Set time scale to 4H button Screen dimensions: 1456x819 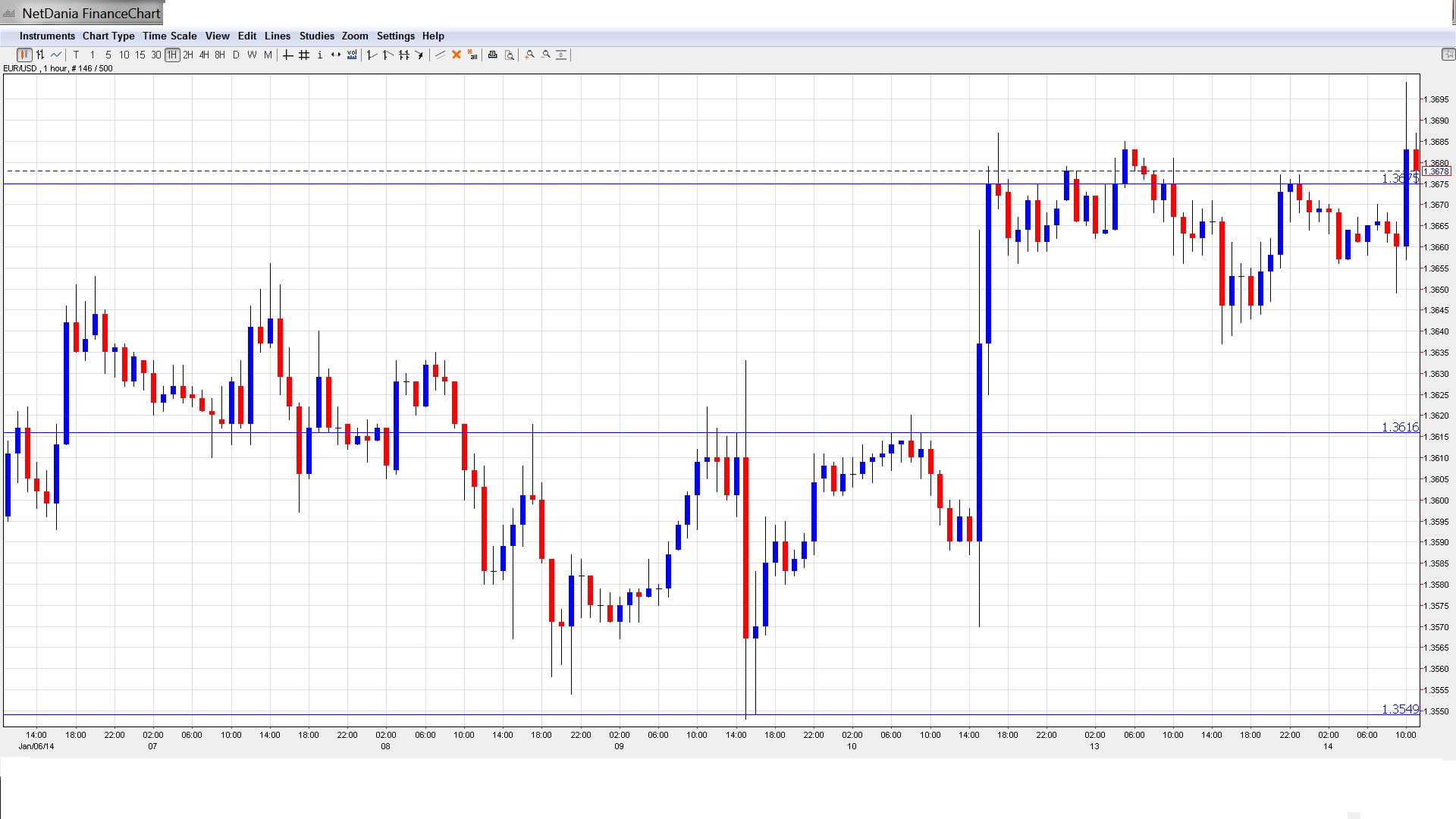(204, 55)
